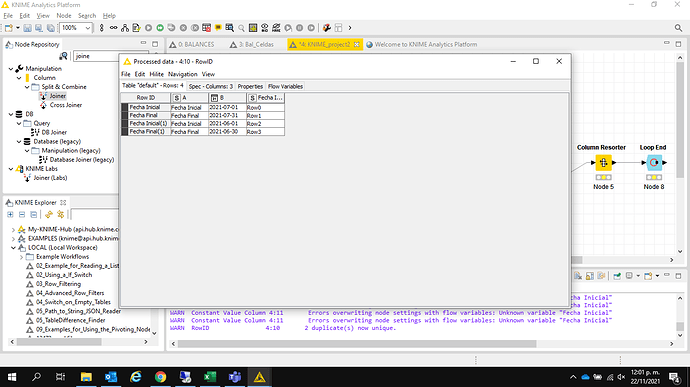Switch to Spec - Columns: 3 tab
690x387 pixels.
pos(210,86)
